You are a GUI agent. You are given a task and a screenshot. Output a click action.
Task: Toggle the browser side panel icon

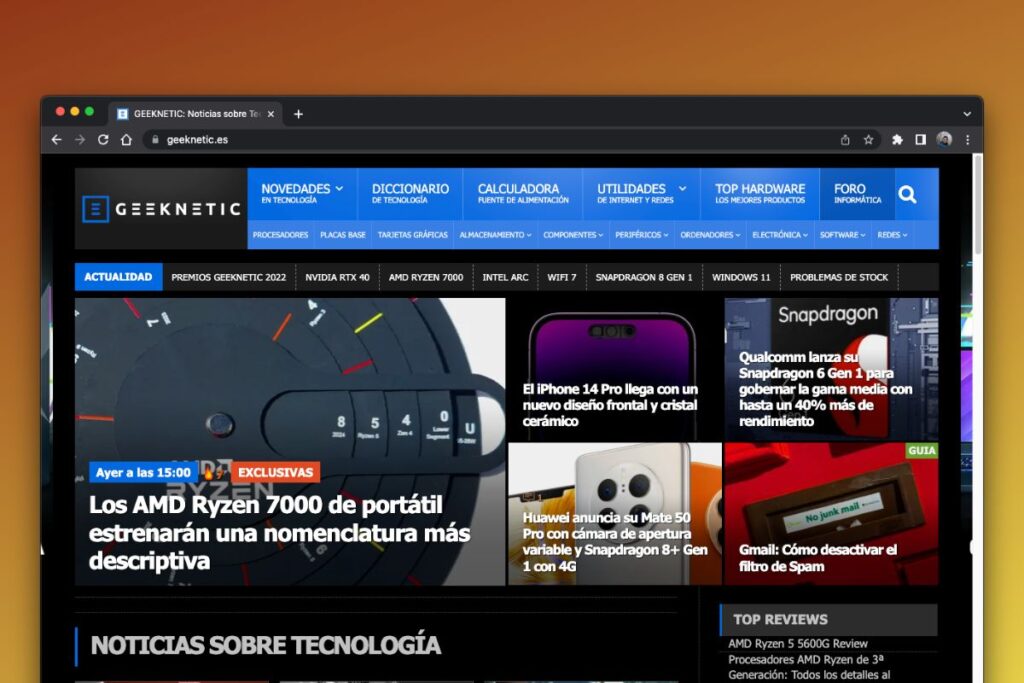point(920,140)
